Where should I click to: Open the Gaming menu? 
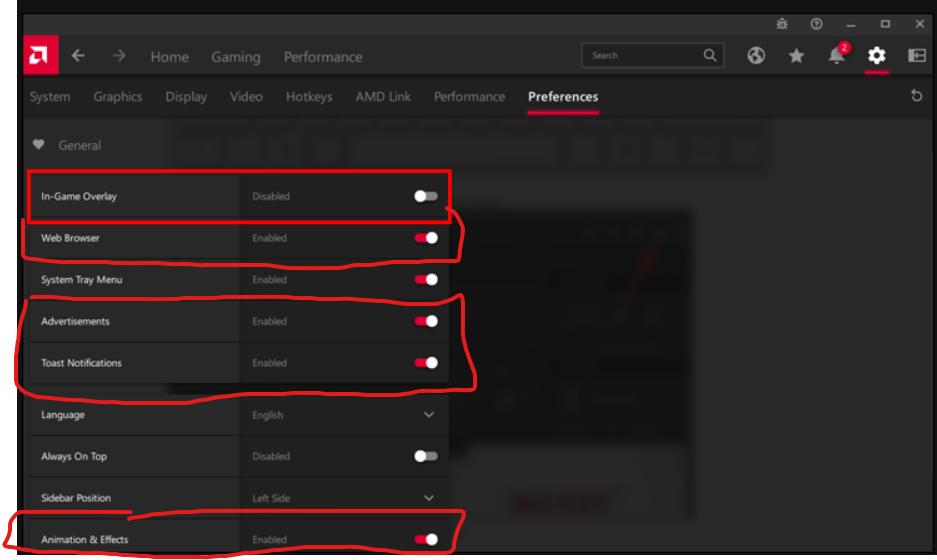pyautogui.click(x=236, y=57)
